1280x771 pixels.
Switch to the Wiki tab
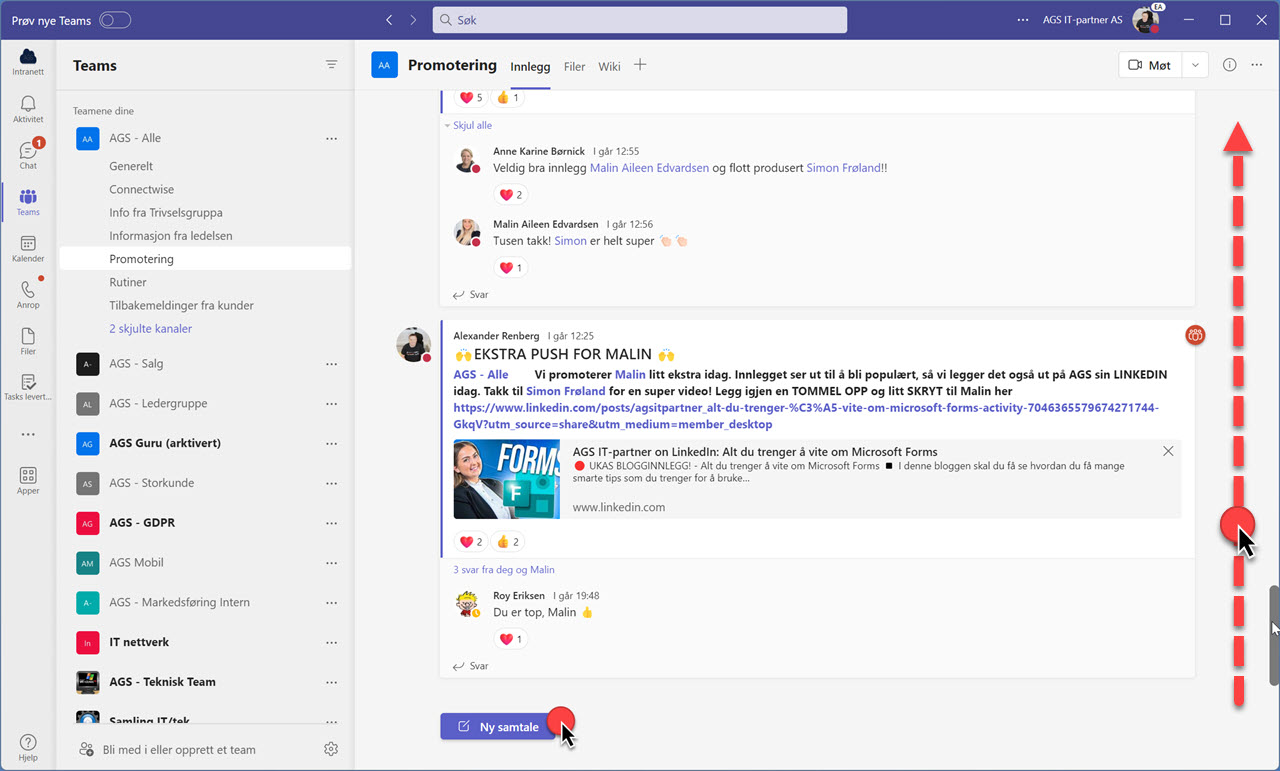[609, 67]
